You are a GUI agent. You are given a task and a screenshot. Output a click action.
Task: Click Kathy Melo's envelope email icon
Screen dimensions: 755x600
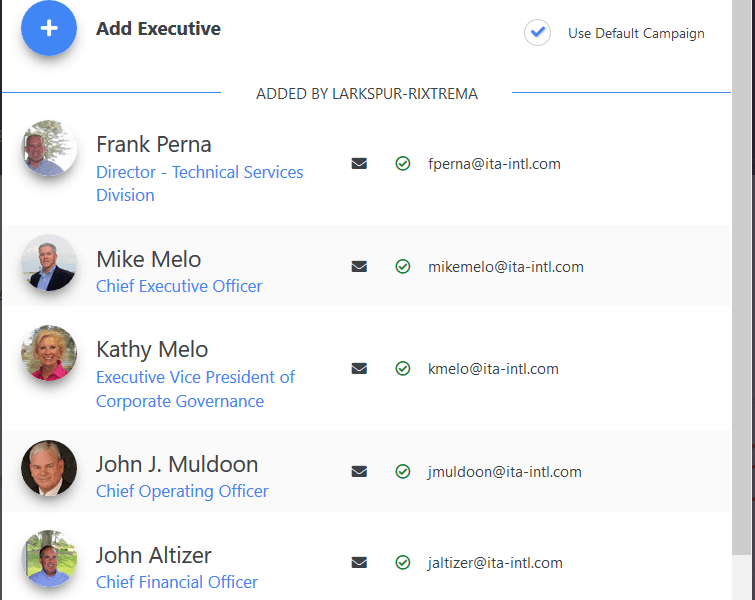tap(359, 369)
